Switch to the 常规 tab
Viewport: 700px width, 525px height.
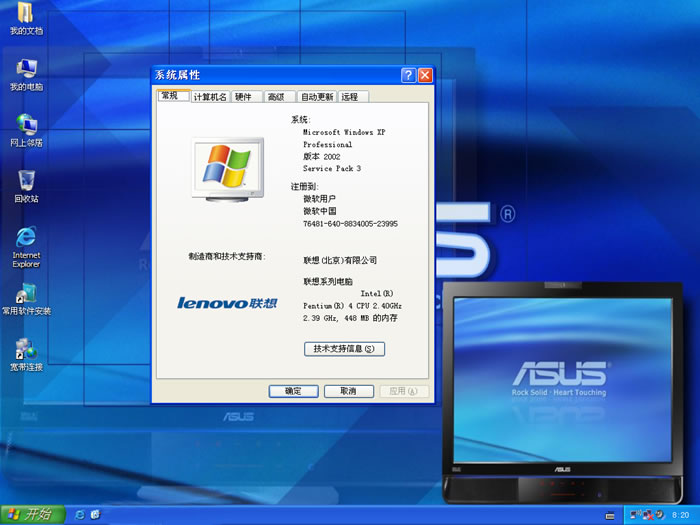[174, 96]
